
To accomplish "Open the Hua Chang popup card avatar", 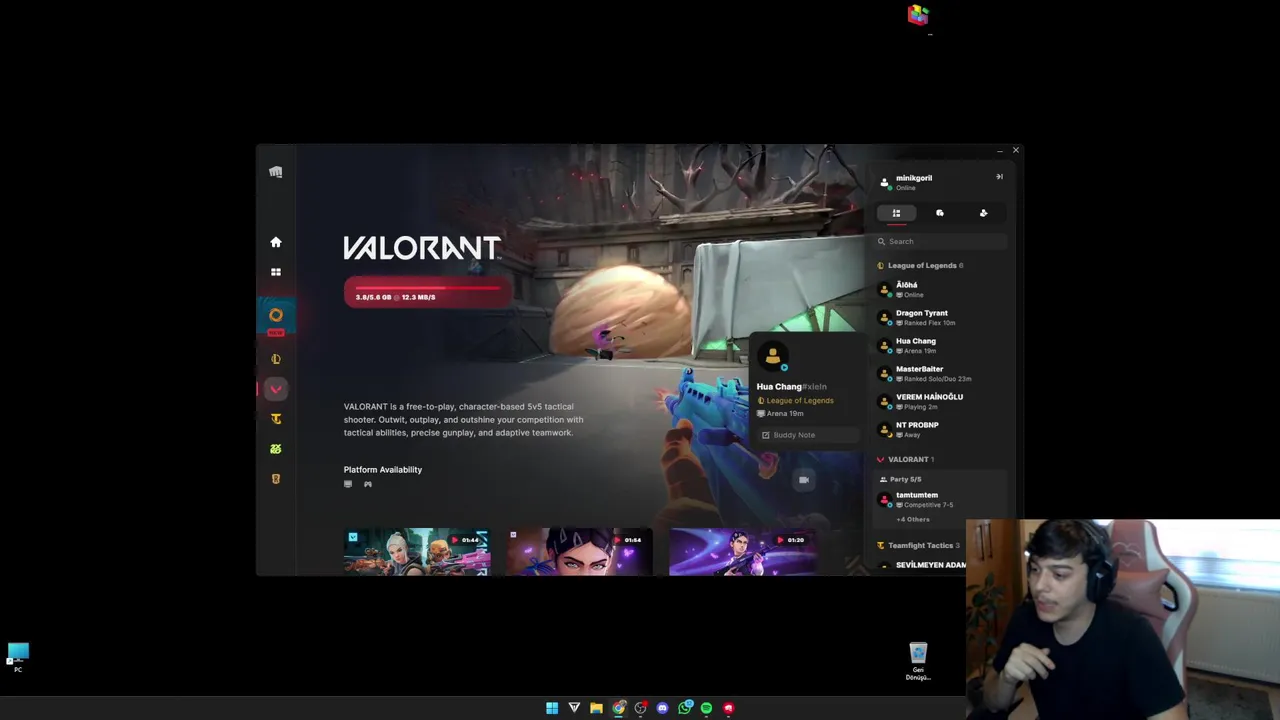I will click(x=772, y=356).
